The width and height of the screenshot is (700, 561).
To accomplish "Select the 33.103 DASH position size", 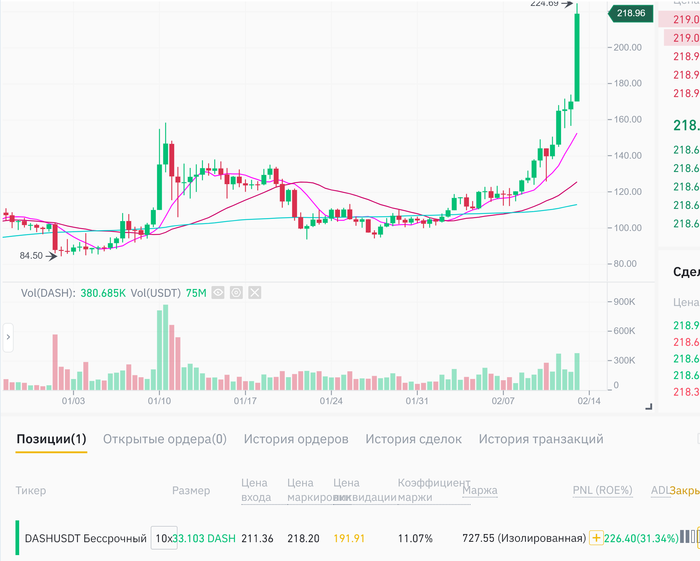I will click(204, 538).
